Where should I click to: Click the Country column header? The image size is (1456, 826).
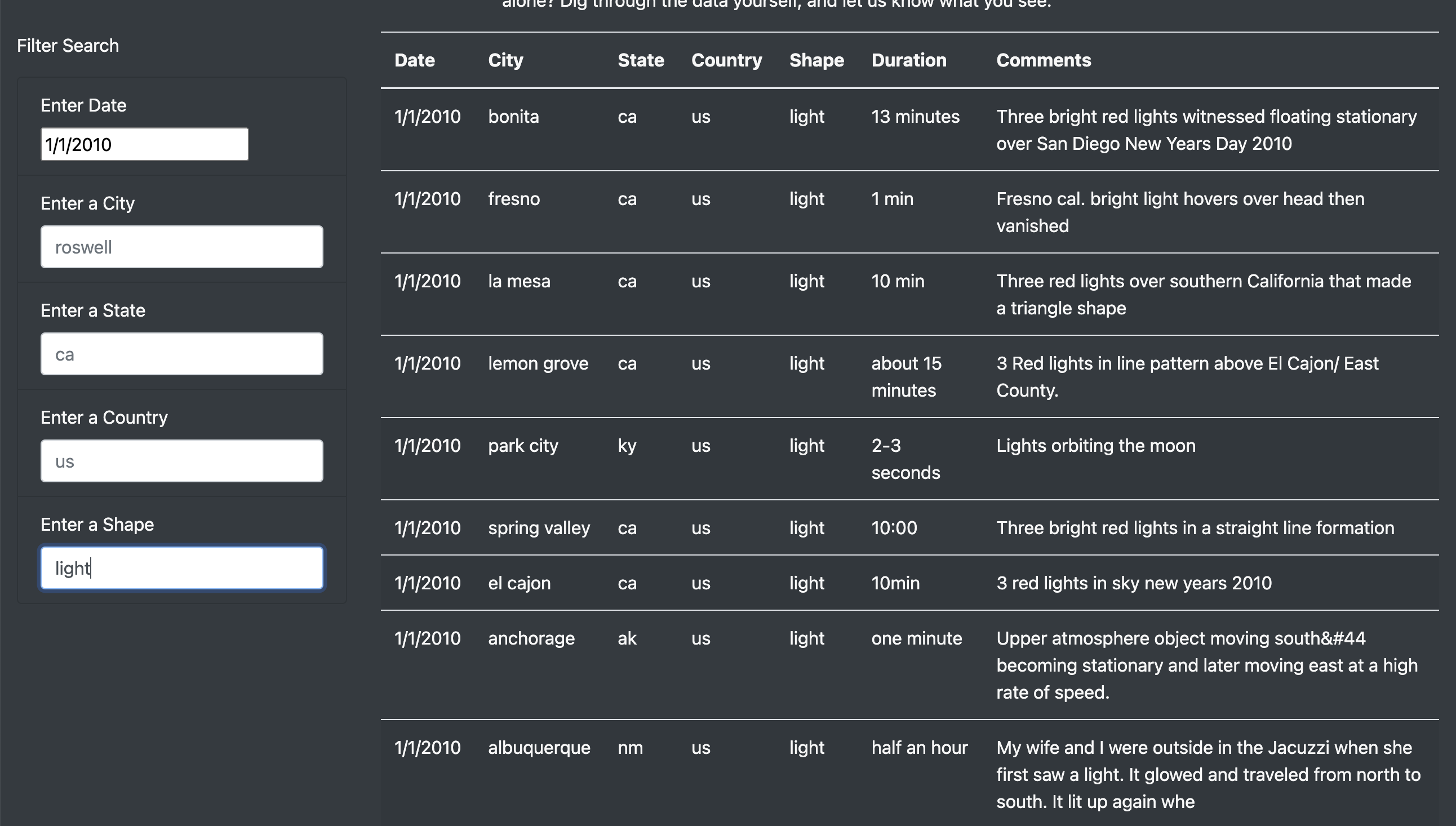(x=726, y=60)
